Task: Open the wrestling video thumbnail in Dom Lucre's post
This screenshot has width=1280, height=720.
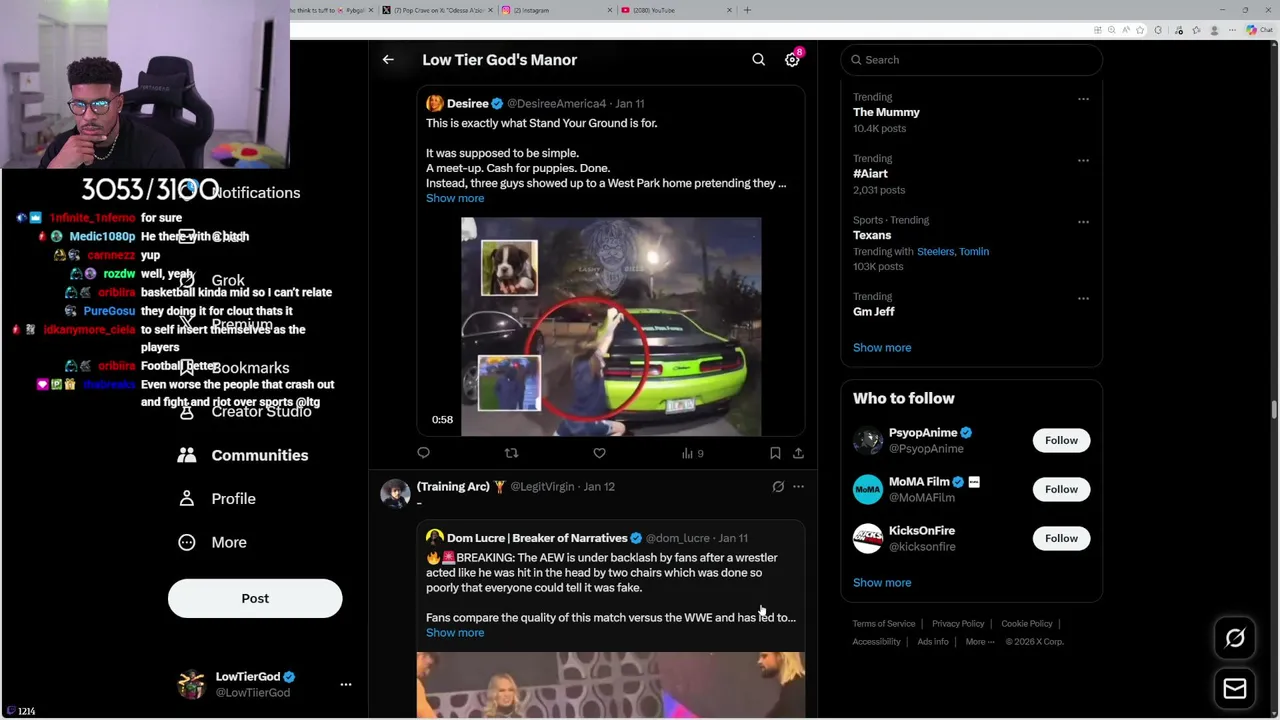Action: [611, 685]
